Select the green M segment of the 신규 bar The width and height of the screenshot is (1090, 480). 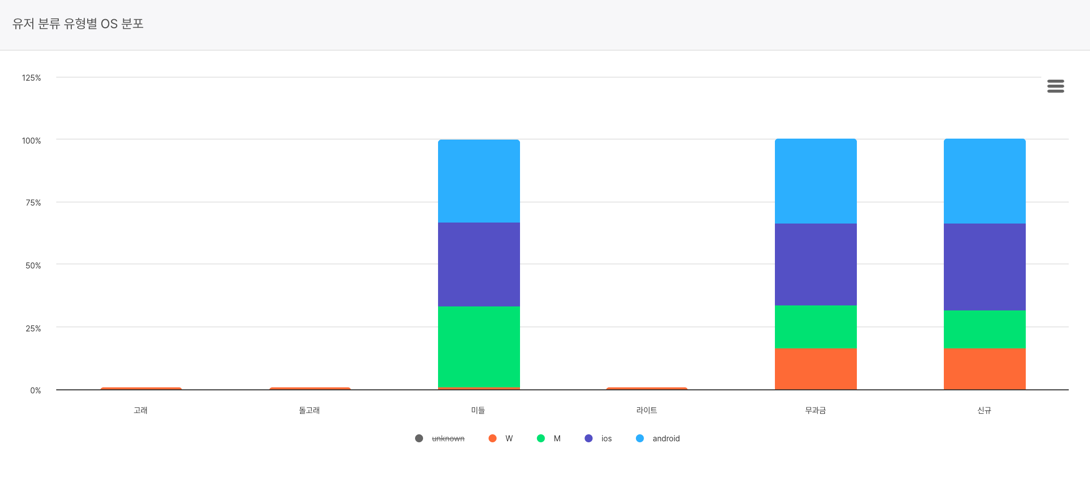point(984,329)
